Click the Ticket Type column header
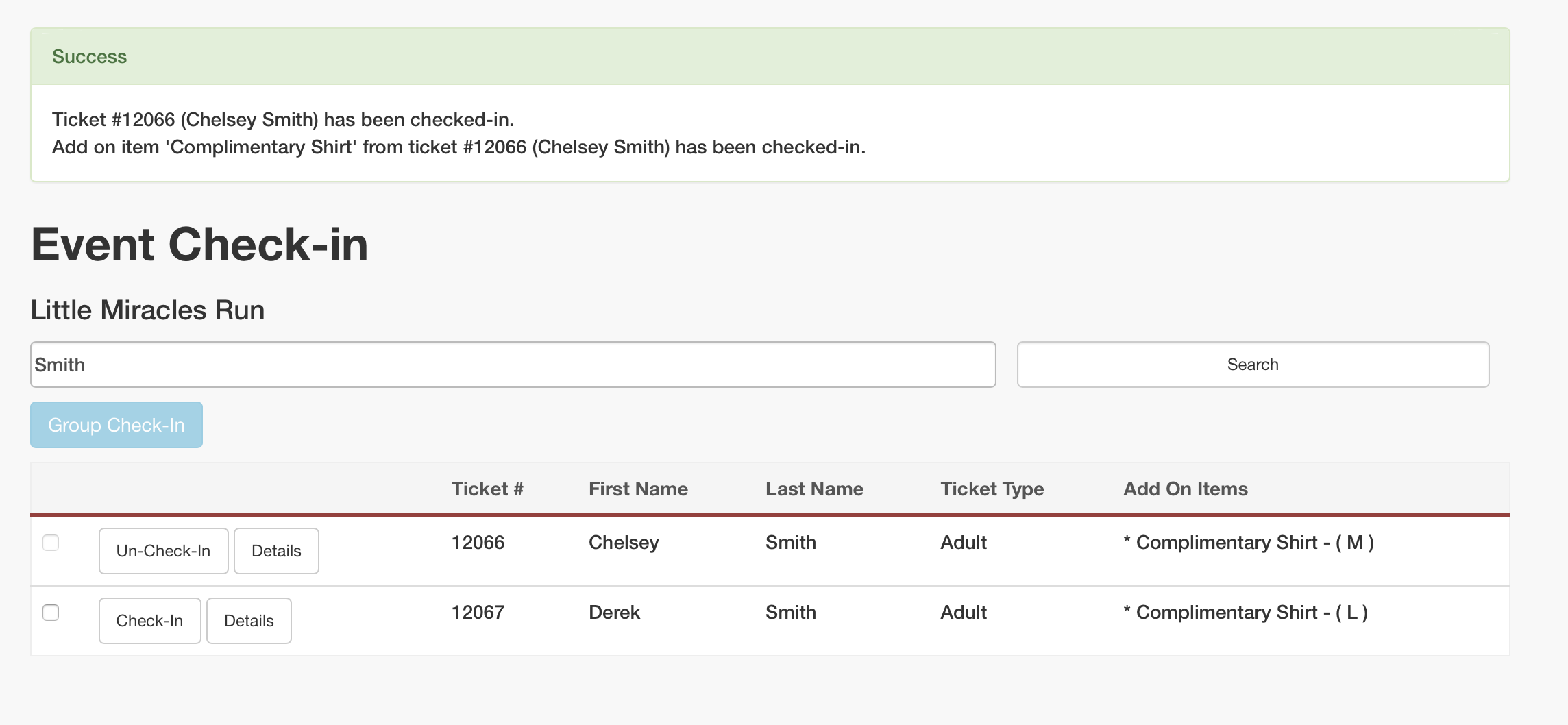This screenshot has height=725, width=1568. pyautogui.click(x=992, y=489)
